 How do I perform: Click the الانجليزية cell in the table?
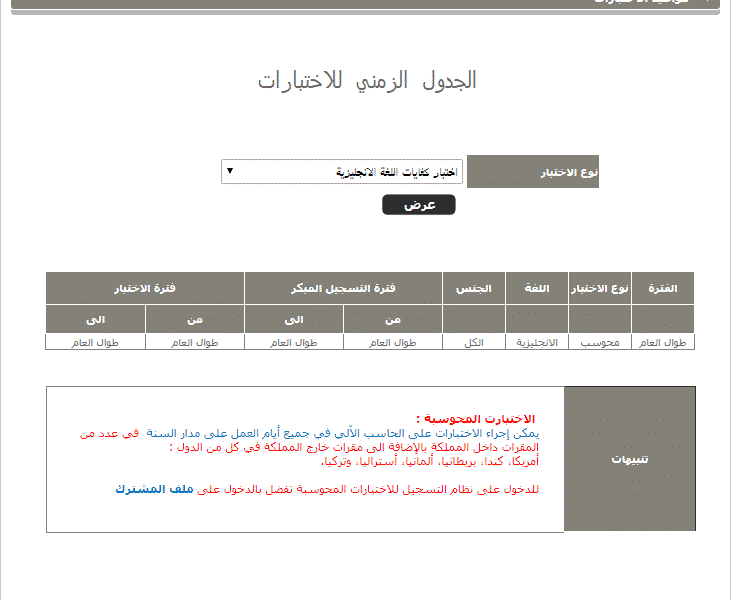pos(537,343)
